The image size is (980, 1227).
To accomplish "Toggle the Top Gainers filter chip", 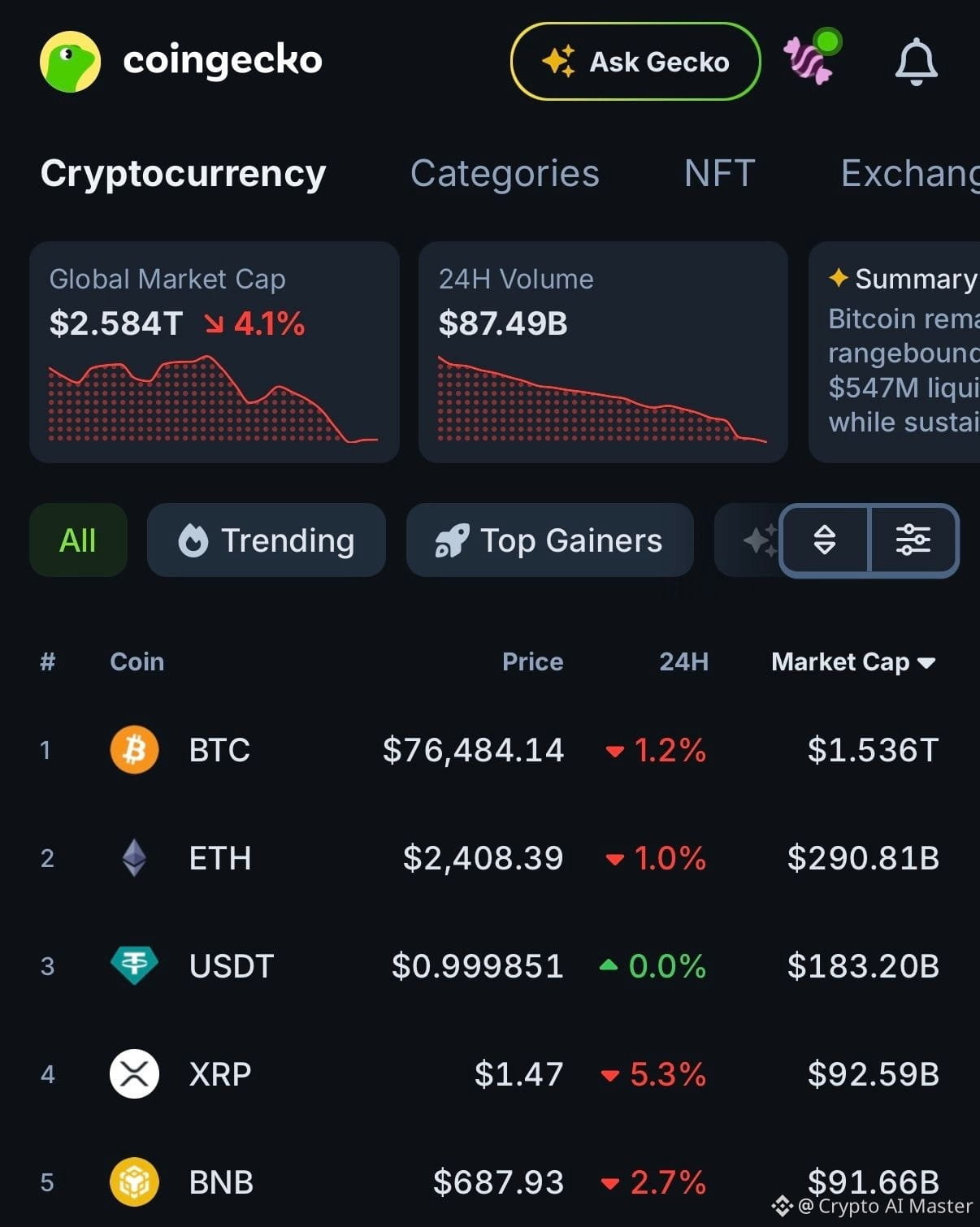I will click(x=550, y=540).
